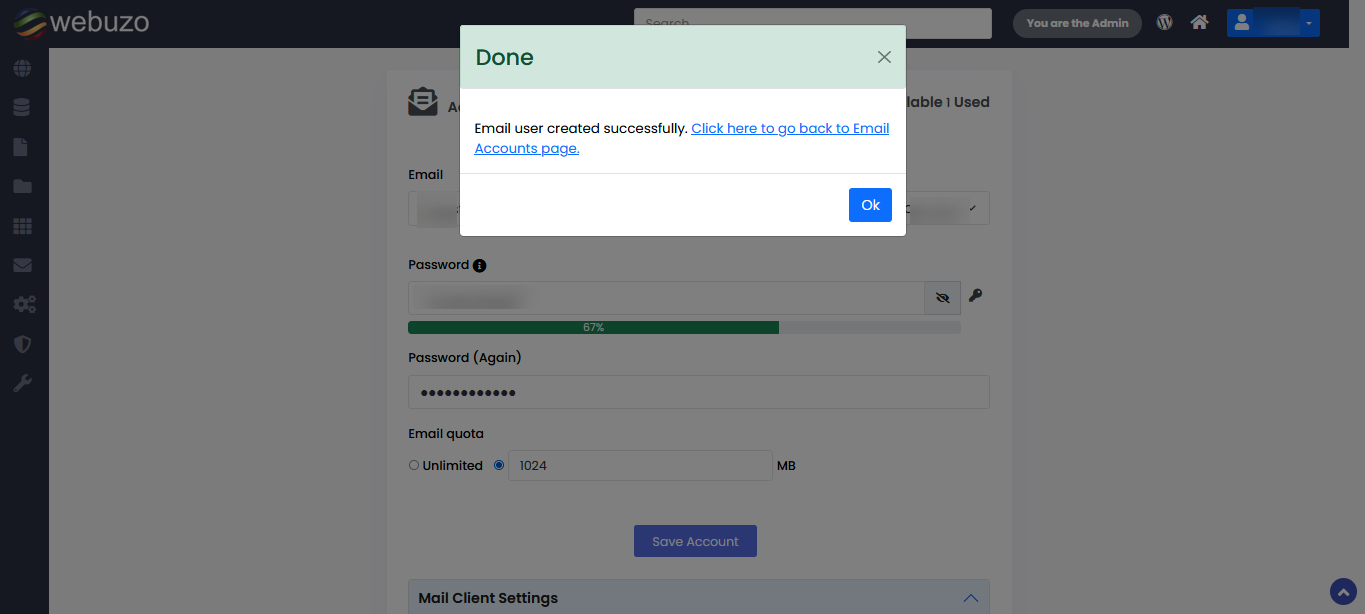The image size is (1365, 614).
Task: Click the wrench tools sidebar icon
Action: (22, 383)
